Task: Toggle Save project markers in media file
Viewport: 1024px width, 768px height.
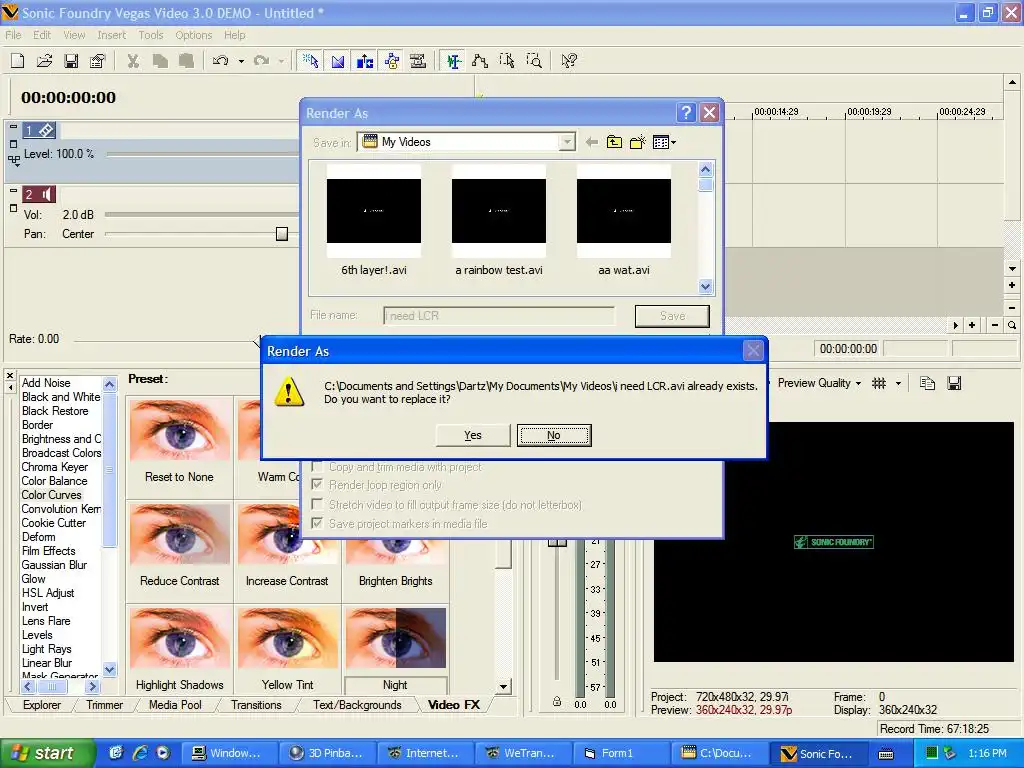Action: [317, 523]
